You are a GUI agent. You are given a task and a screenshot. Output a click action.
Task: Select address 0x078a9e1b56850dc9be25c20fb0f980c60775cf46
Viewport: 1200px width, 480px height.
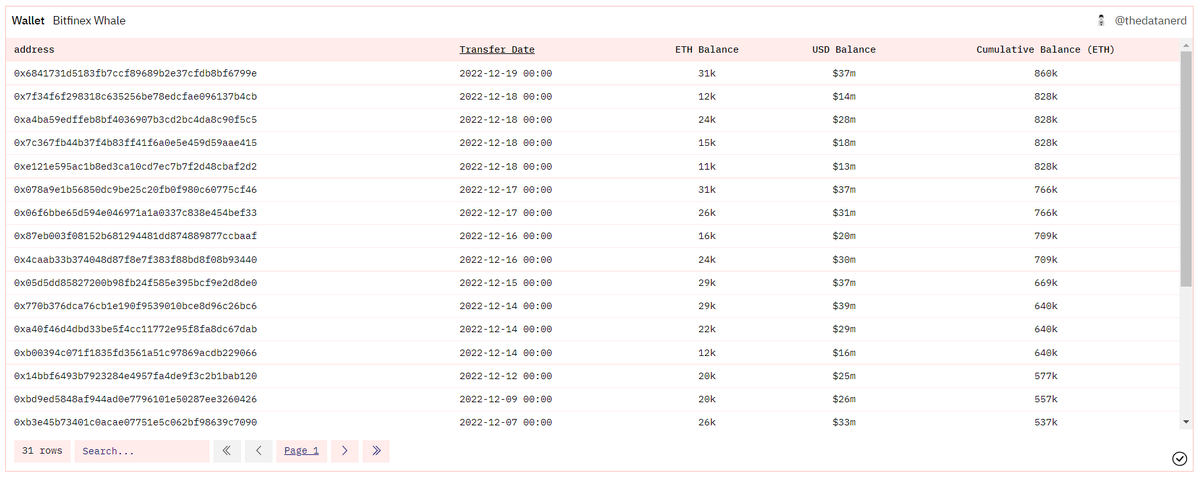[x=135, y=189]
